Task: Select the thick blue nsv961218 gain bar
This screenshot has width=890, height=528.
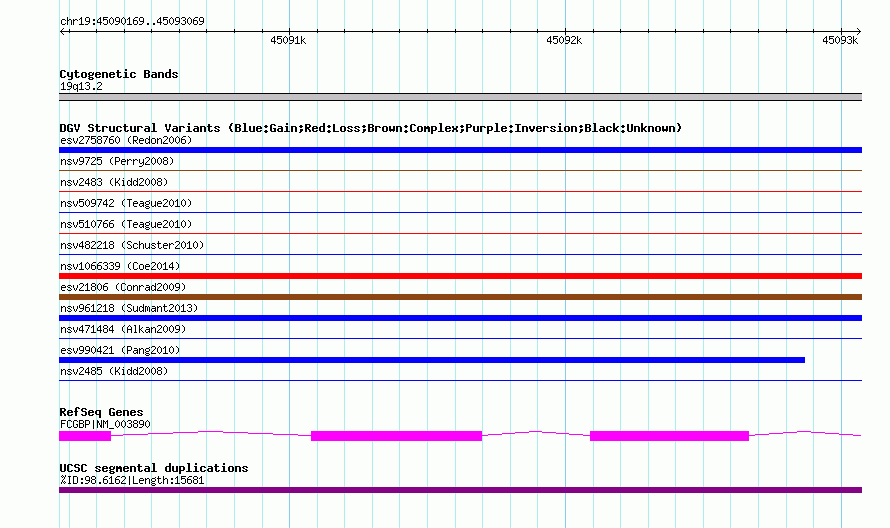Action: (460, 318)
